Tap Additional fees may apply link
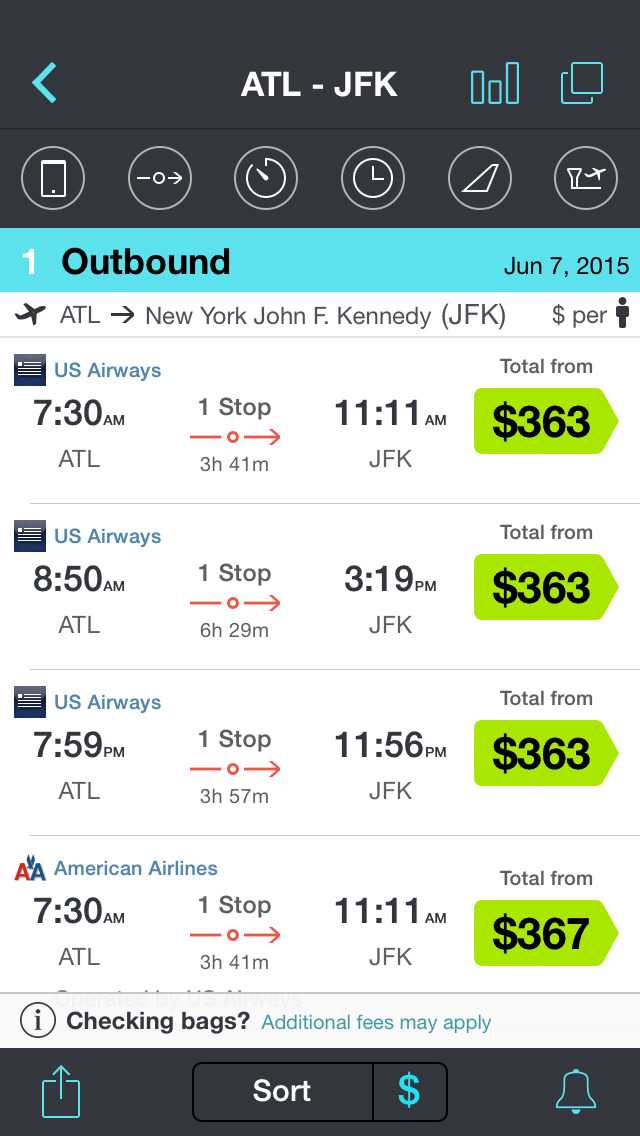 tap(376, 1022)
